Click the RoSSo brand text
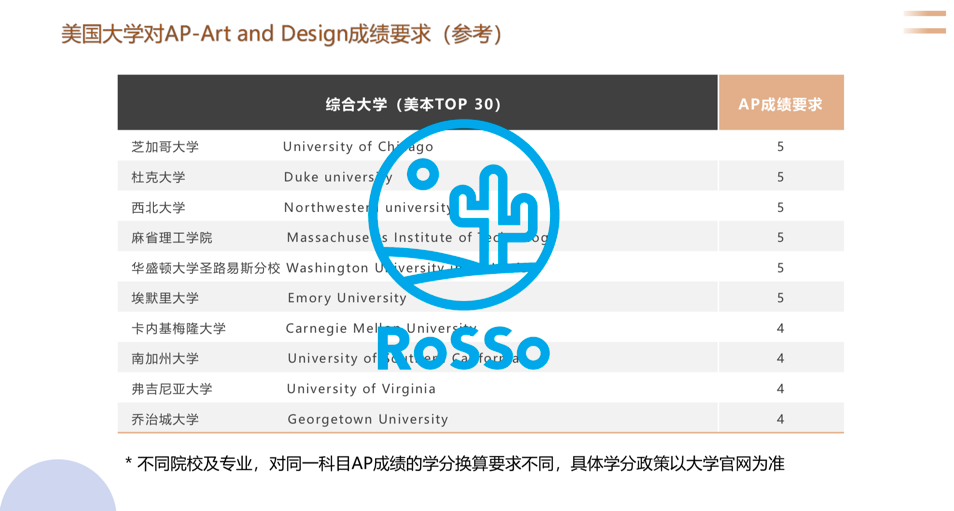This screenshot has width=954, height=511. [x=464, y=348]
